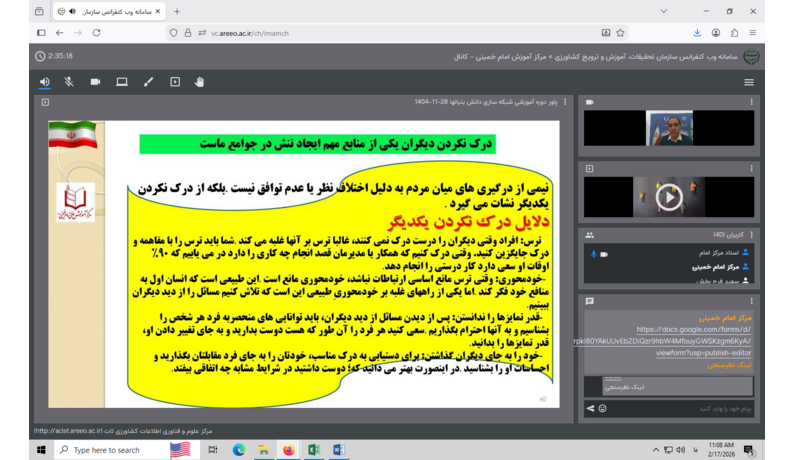Open chat panel three-dot menu
The image size is (795, 460).
pyautogui.click(x=751, y=301)
